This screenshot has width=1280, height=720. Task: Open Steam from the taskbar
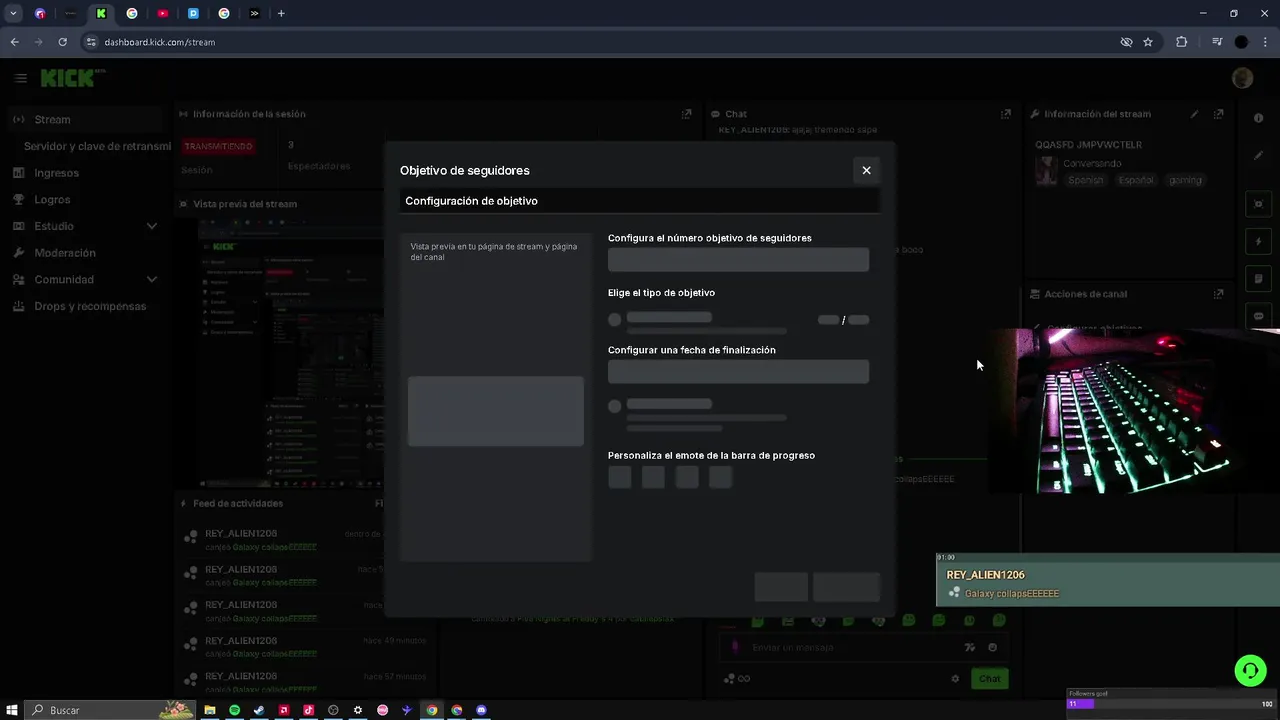[x=259, y=710]
